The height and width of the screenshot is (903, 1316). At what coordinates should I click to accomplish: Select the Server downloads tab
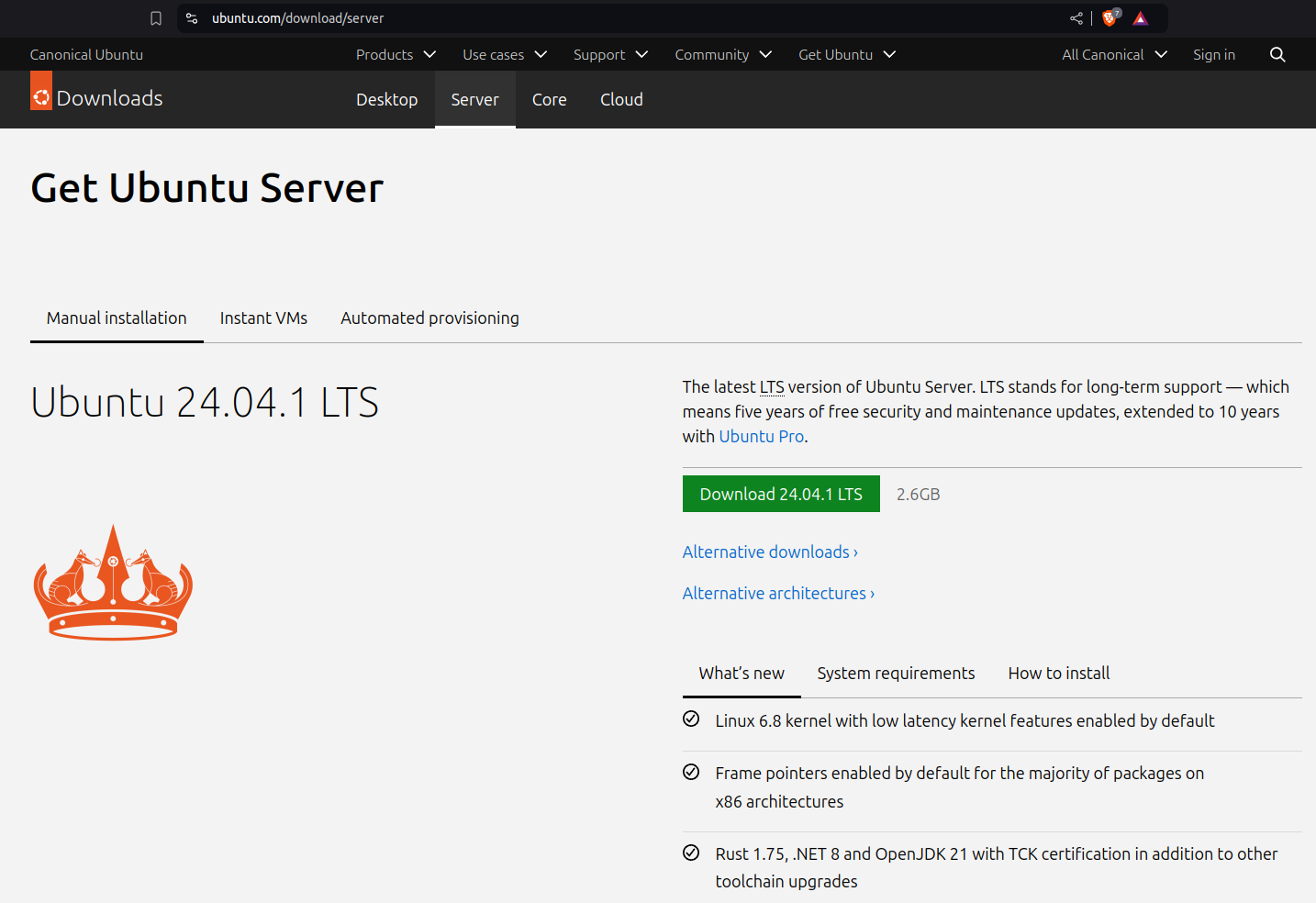475,100
